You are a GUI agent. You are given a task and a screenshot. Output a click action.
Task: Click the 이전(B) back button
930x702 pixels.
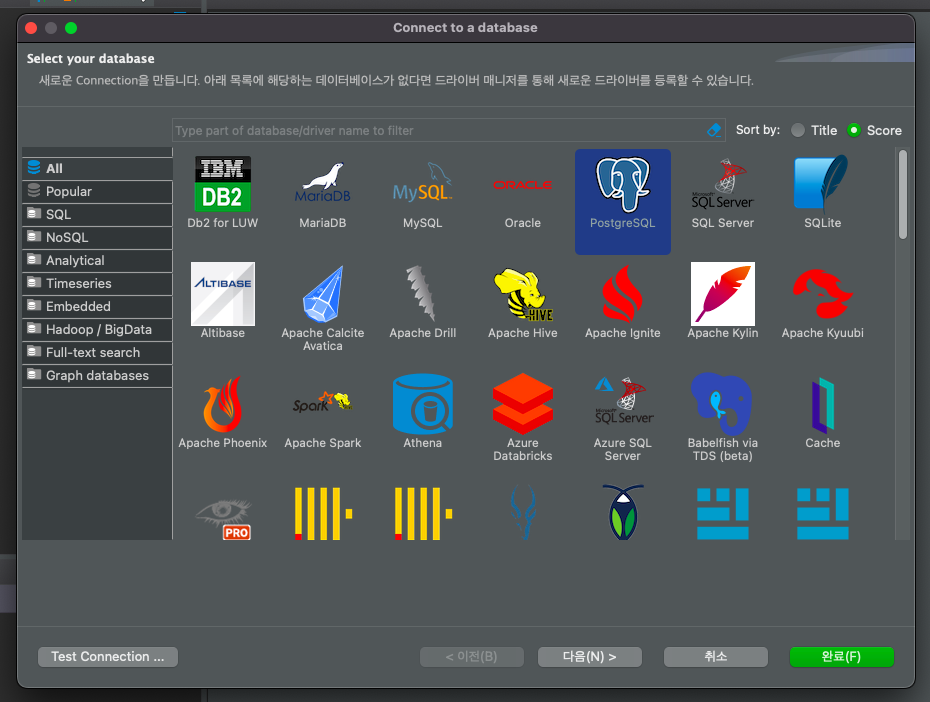click(x=472, y=657)
